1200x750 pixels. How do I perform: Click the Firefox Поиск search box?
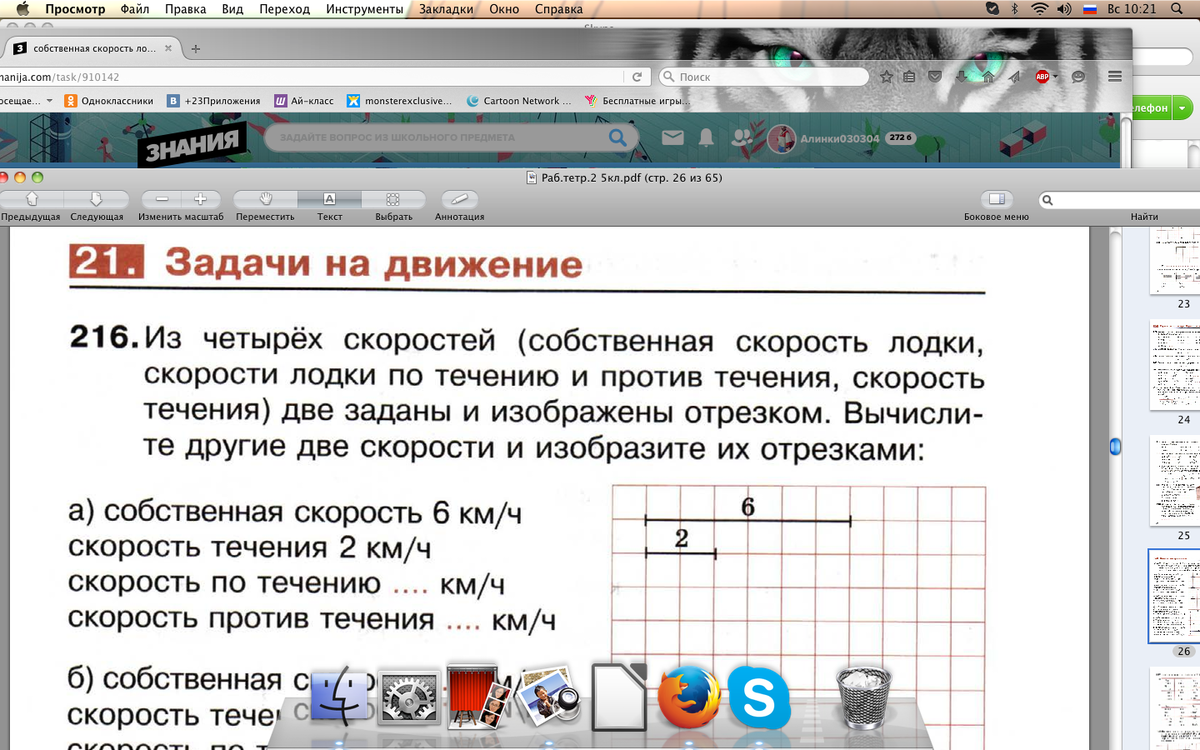pyautogui.click(x=763, y=76)
